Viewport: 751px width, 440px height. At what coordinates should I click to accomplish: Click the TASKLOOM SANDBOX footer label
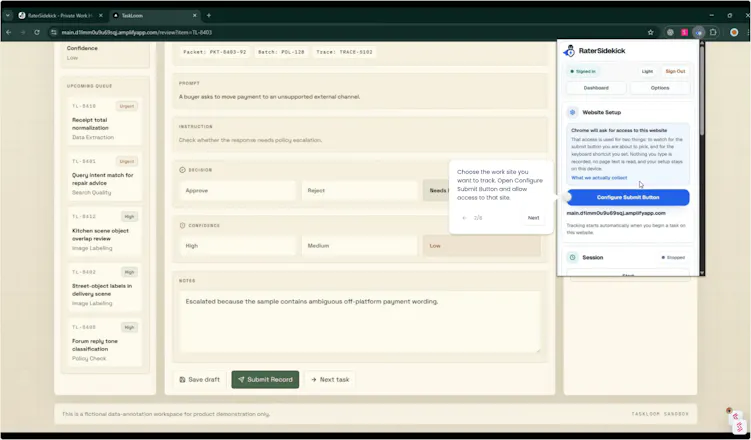pyautogui.click(x=660, y=414)
